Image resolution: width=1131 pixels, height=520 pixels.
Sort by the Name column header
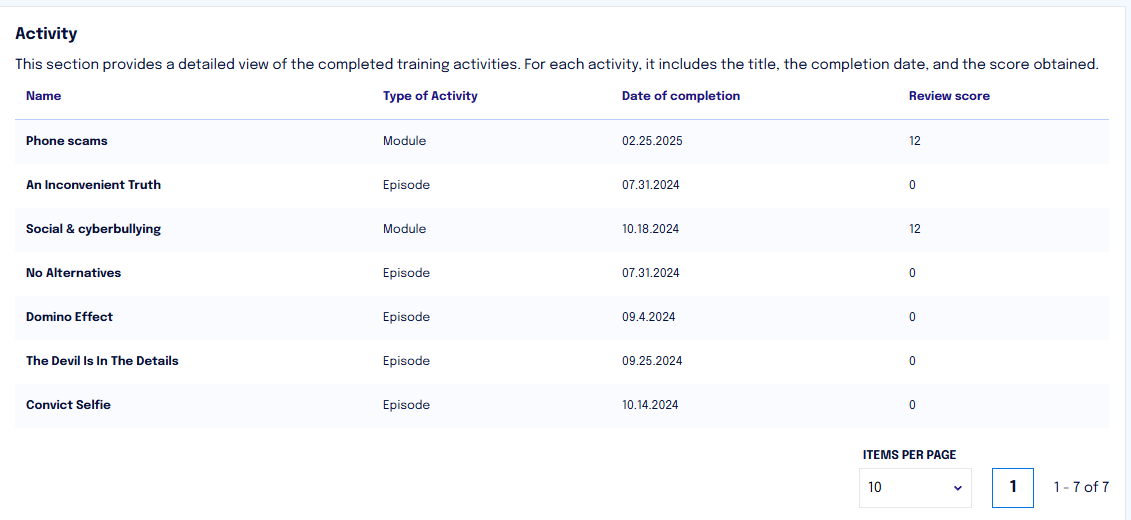tap(43, 96)
